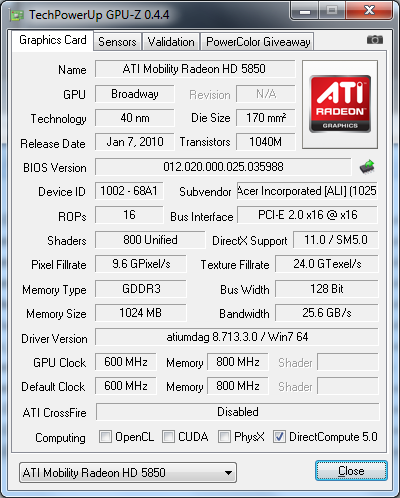
Task: Click the Bus Interface value PCI-E 2.0 x16
Action: (307, 215)
